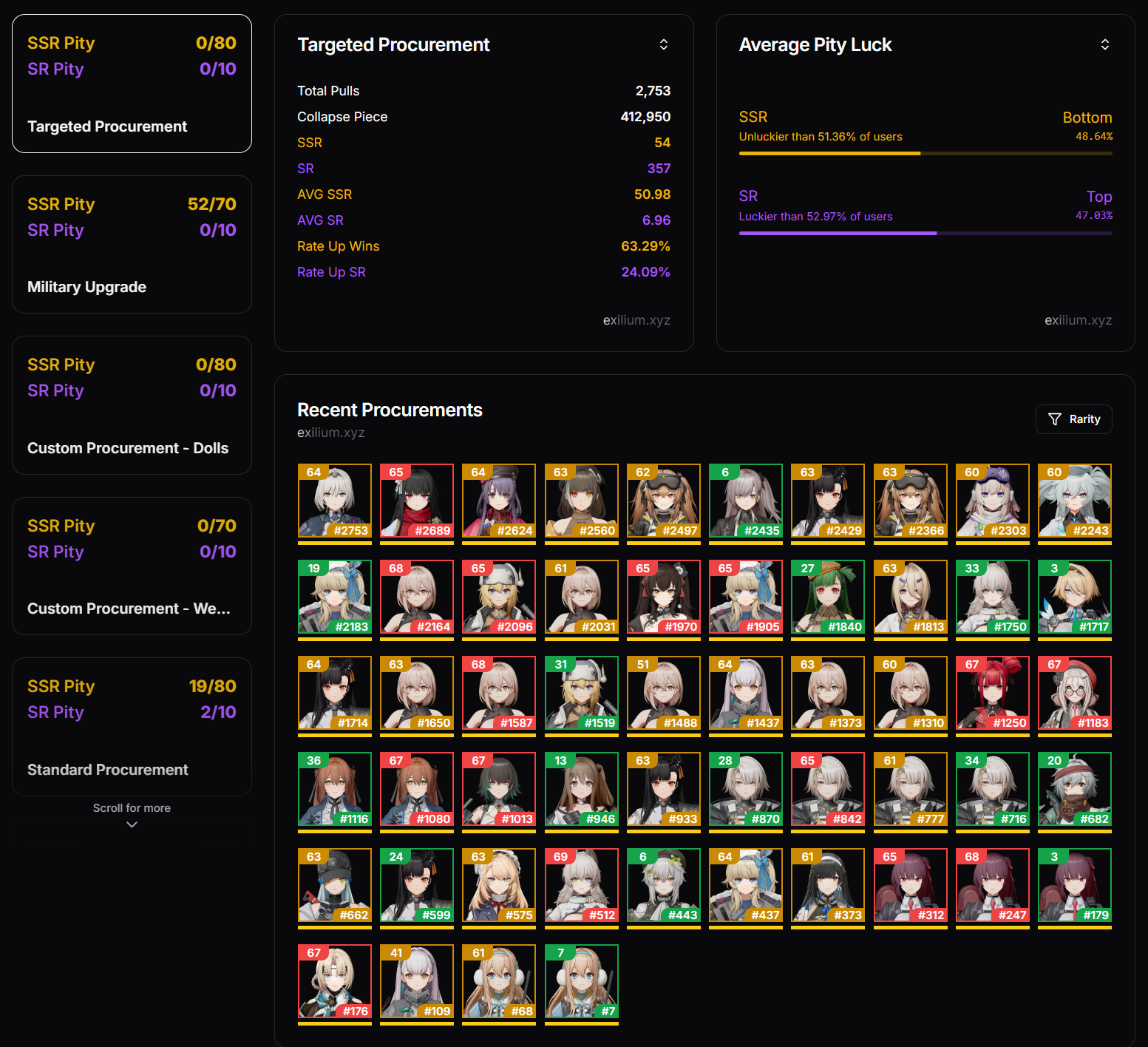Image resolution: width=1148 pixels, height=1047 pixels.
Task: Click the Rate Up Wins value 63.29%
Action: [x=645, y=246]
